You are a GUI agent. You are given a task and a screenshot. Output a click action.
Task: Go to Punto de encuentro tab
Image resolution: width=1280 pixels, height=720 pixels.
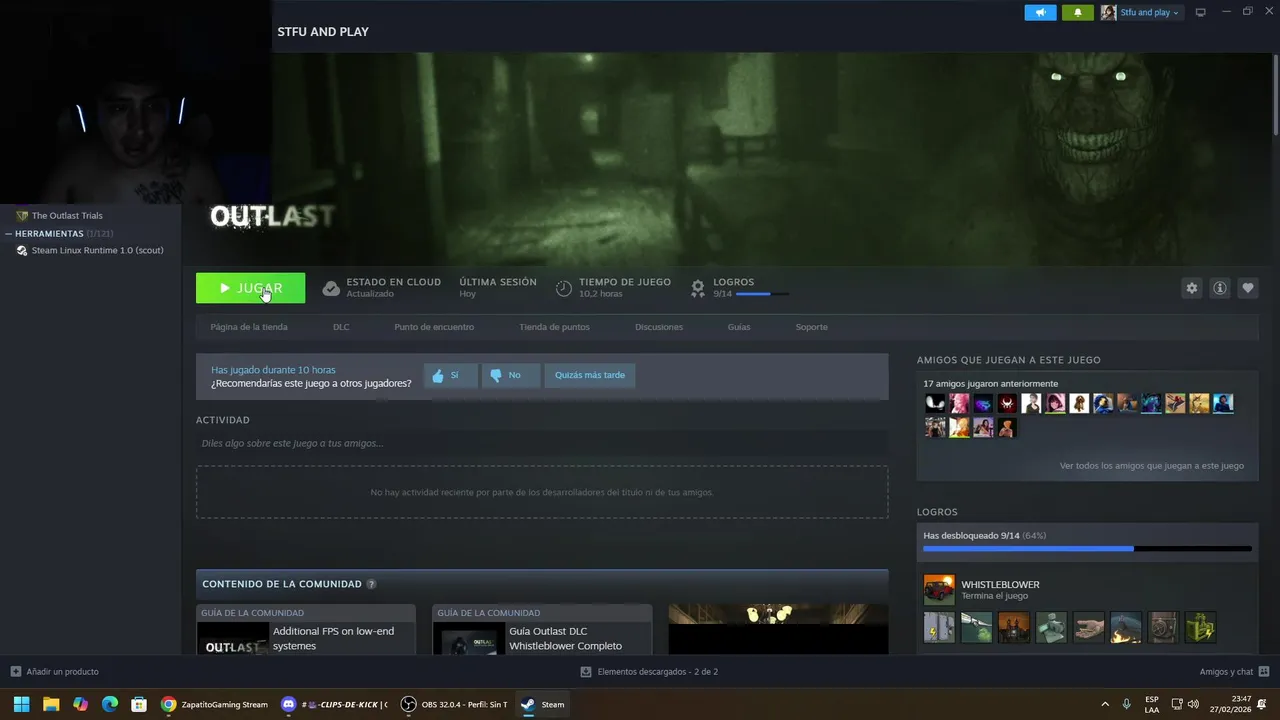click(434, 327)
